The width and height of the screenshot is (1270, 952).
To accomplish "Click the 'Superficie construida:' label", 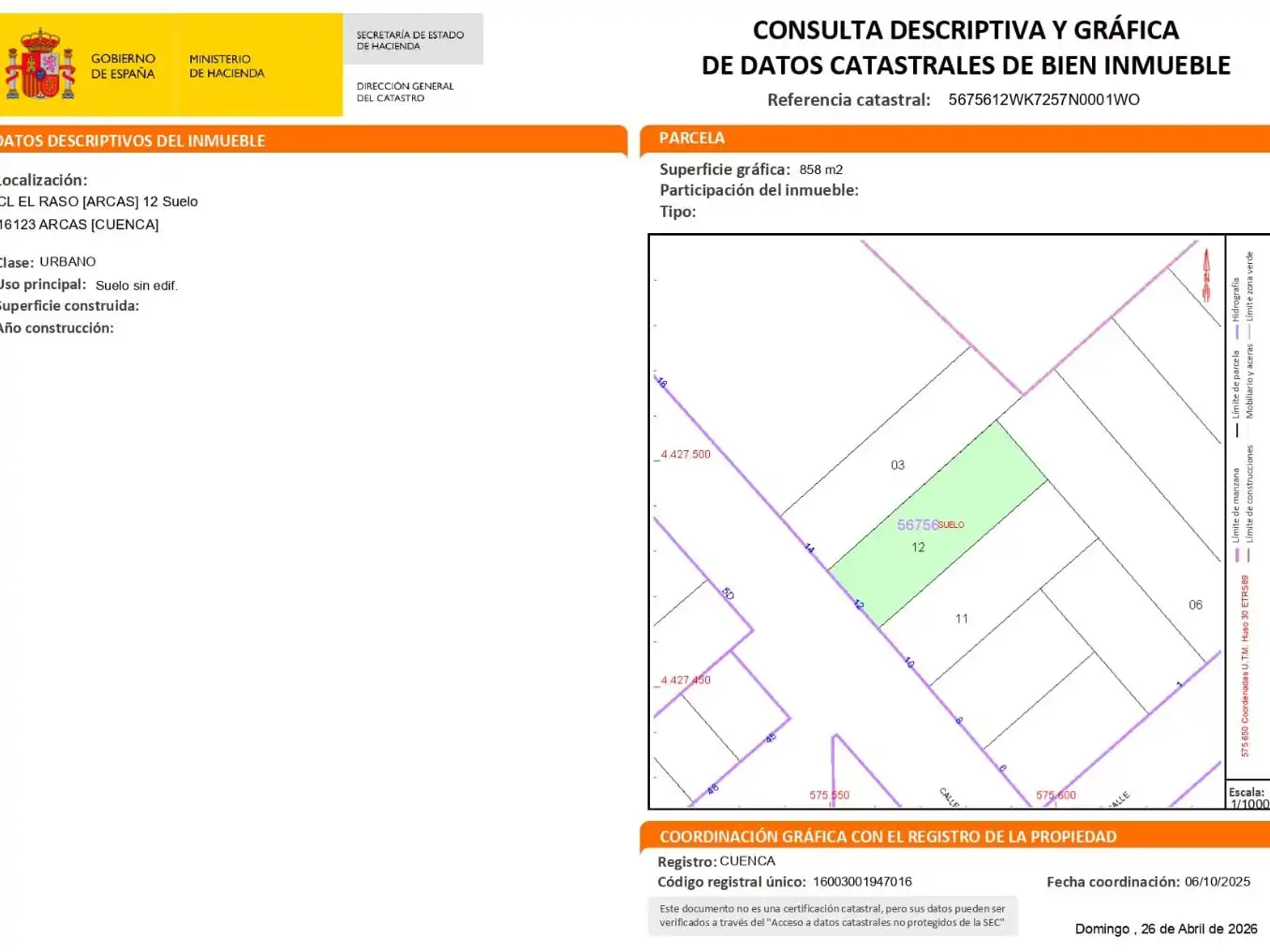I will click(69, 306).
